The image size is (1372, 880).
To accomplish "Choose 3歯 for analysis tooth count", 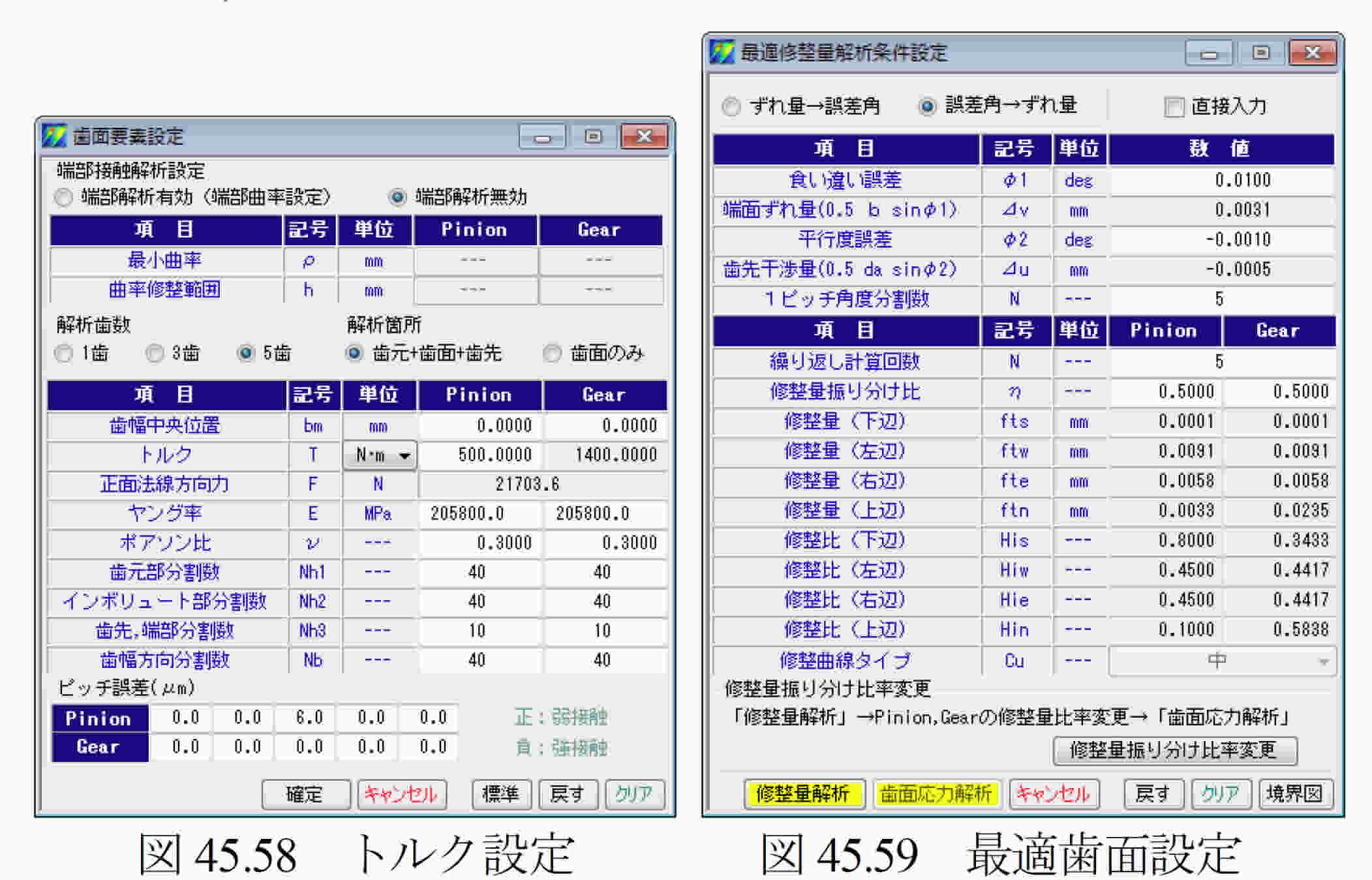I will pyautogui.click(x=155, y=354).
